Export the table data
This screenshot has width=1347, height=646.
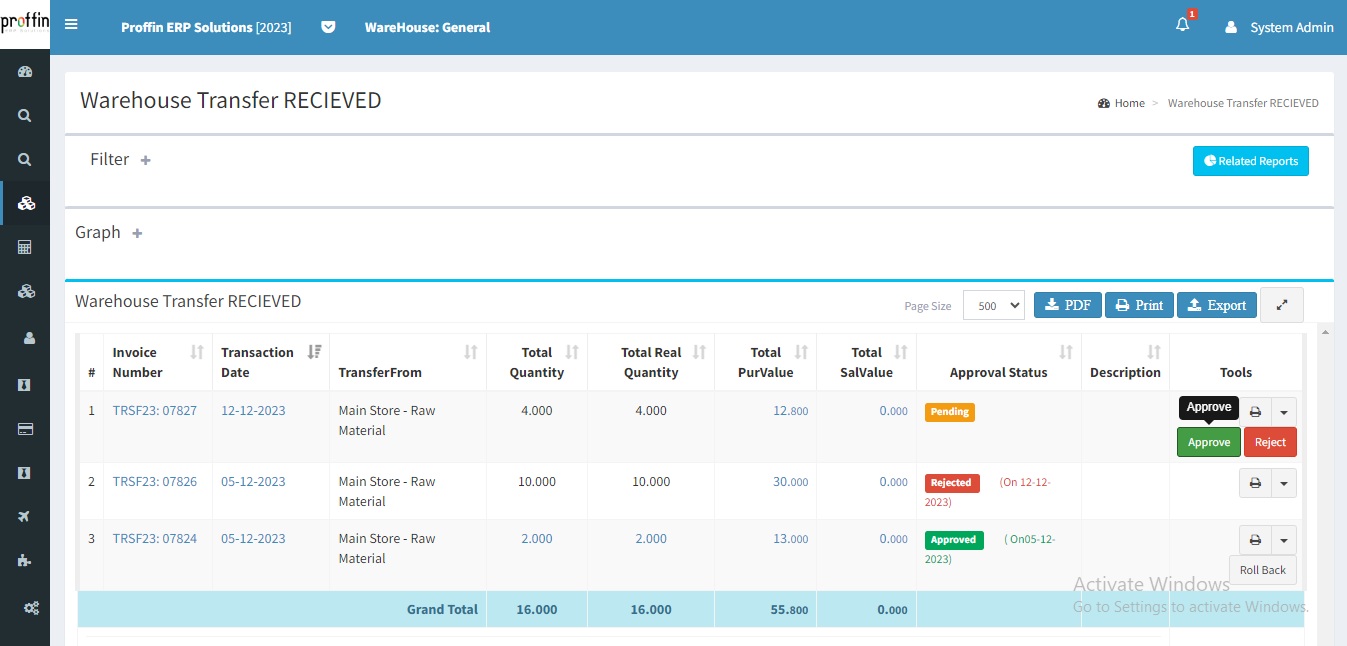1217,305
